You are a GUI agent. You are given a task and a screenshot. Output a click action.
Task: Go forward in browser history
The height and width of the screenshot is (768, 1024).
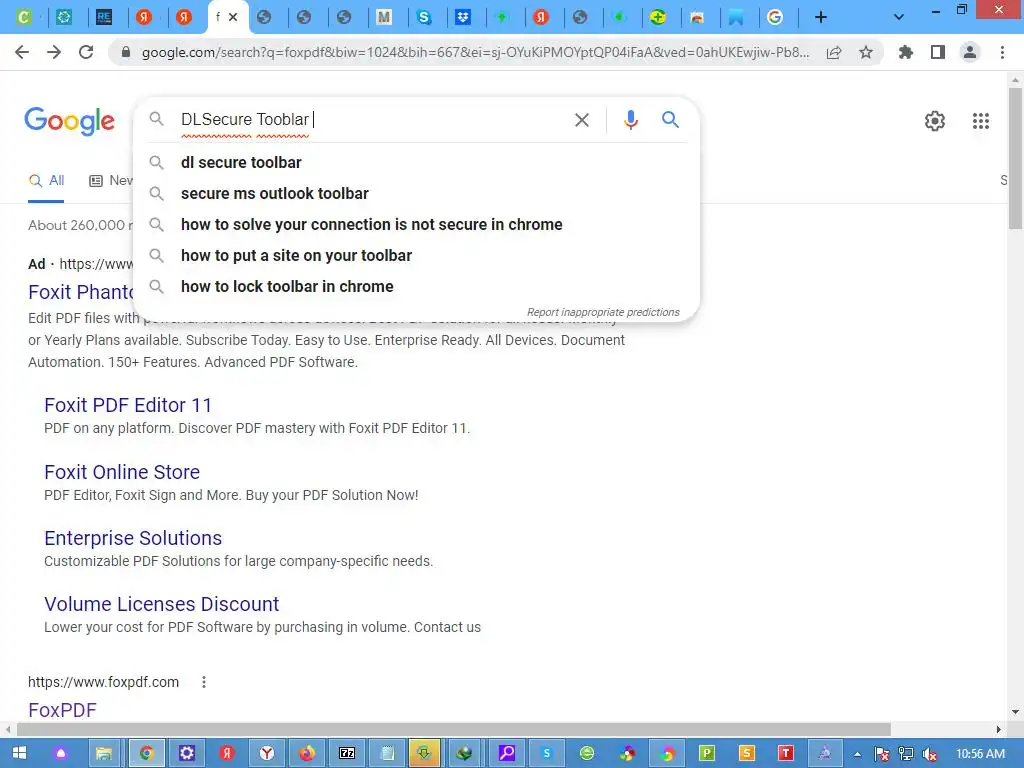click(54, 52)
